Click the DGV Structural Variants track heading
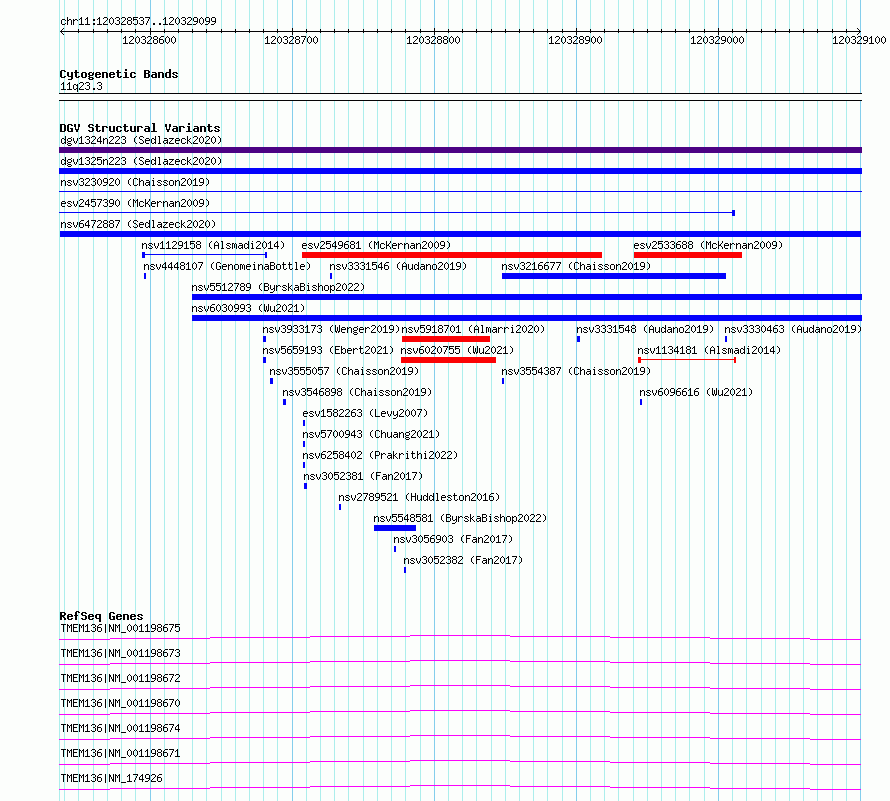Viewport: 890px width, 801px height. [x=140, y=128]
